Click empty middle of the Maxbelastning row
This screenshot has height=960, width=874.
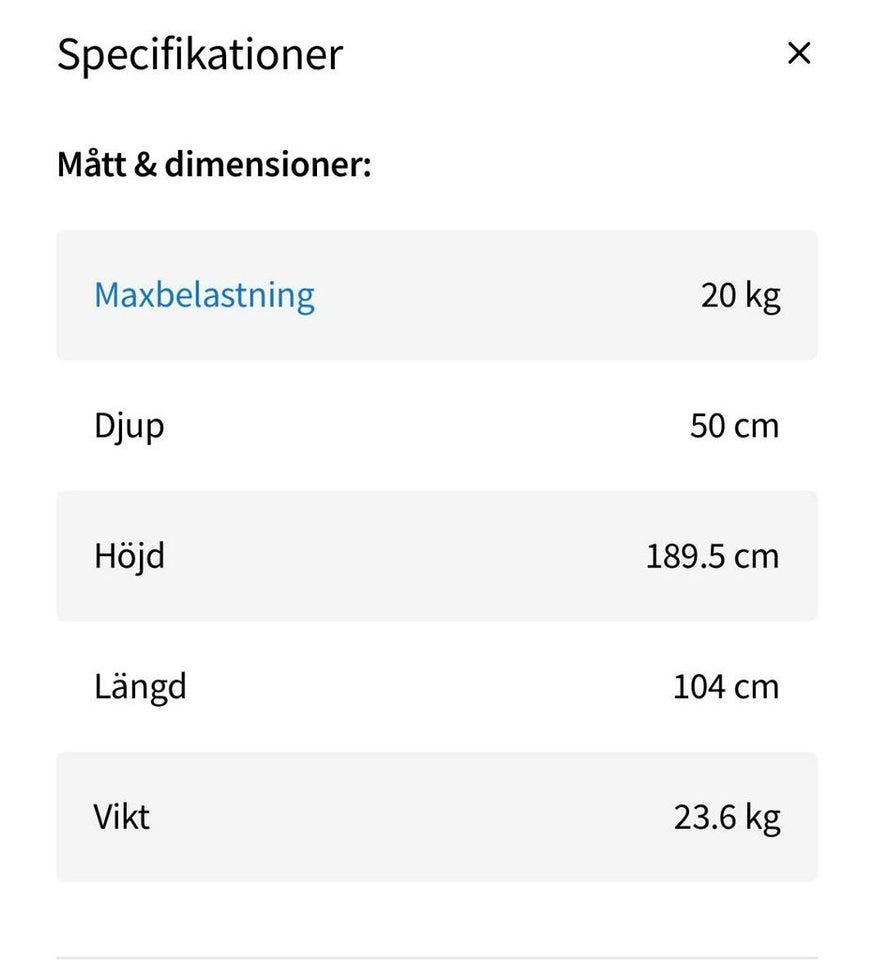500,296
